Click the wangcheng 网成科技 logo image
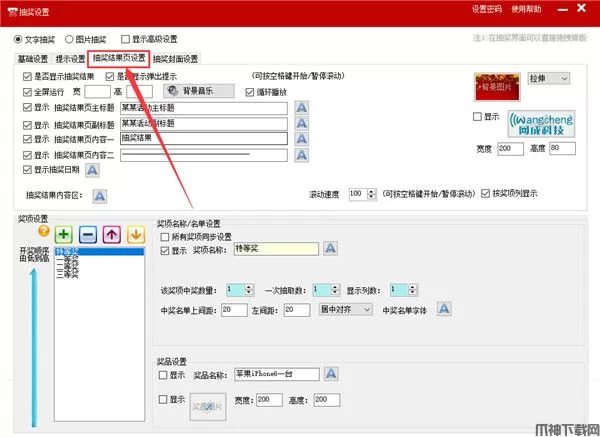 pyautogui.click(x=541, y=124)
